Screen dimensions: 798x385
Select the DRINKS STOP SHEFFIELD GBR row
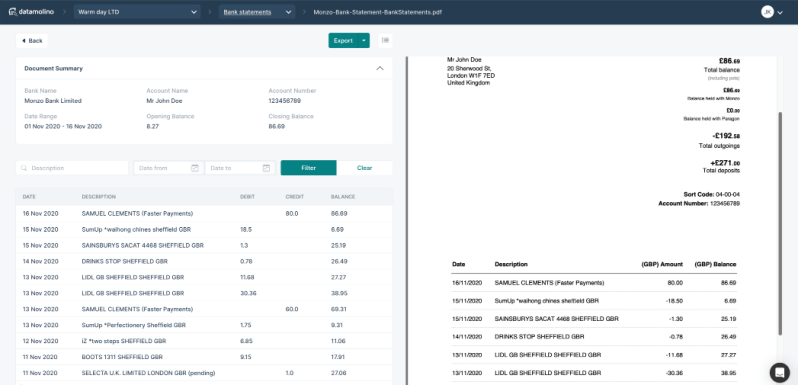pos(204,261)
